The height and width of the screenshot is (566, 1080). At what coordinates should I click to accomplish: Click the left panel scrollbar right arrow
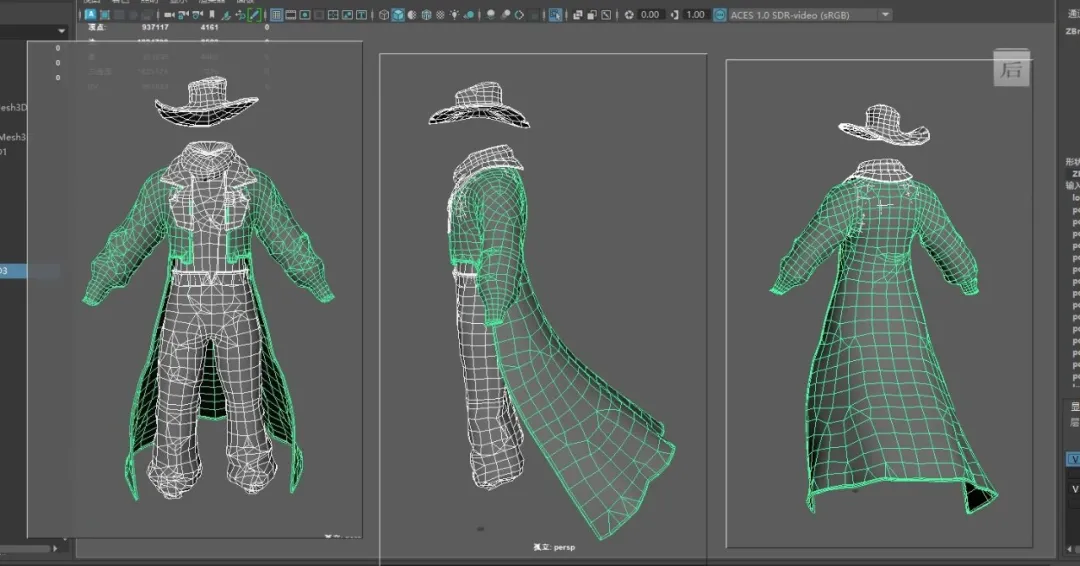[x=55, y=549]
